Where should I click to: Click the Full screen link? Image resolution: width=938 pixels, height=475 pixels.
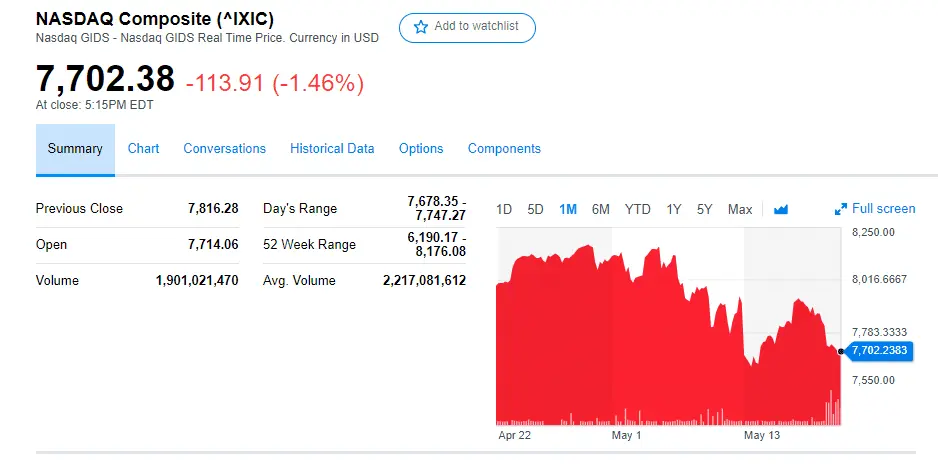click(x=883, y=209)
